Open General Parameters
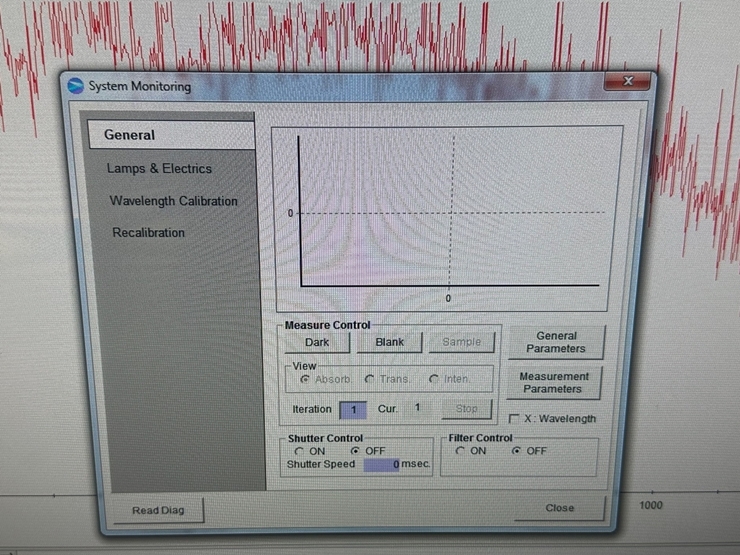740x555 pixels. (556, 342)
